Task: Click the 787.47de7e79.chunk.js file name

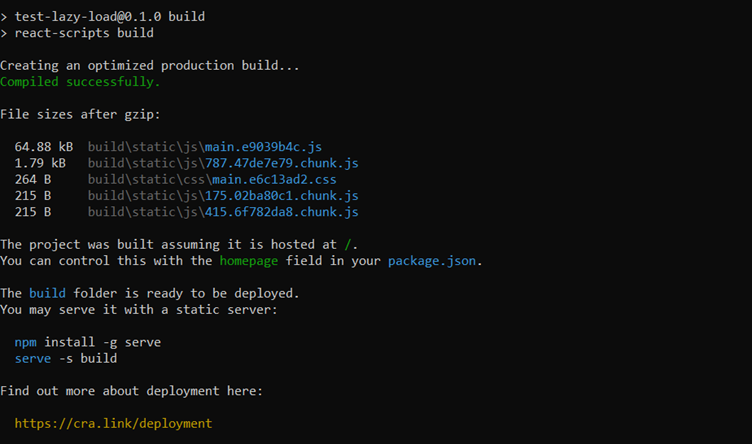Action: 282,163
